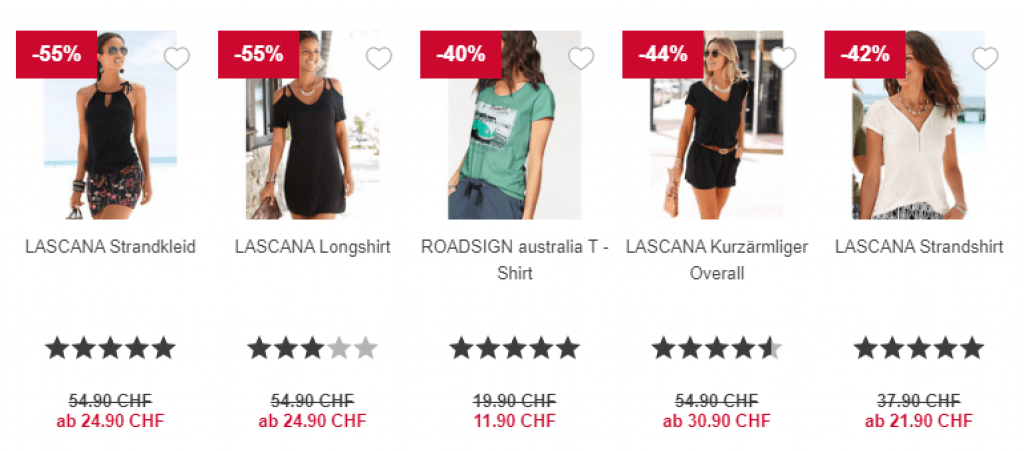Image resolution: width=1024 pixels, height=451 pixels.
Task: Open black short-sleeved overall product photo
Action: coord(717,125)
